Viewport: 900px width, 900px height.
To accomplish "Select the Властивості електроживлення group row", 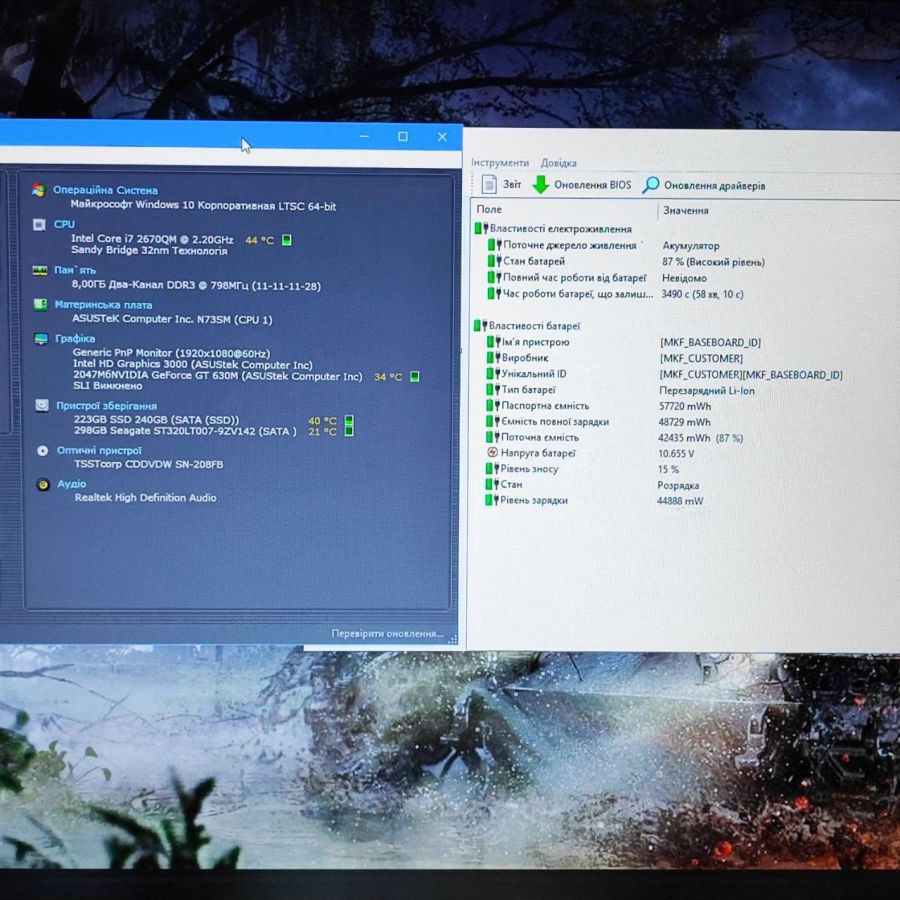I will pyautogui.click(x=553, y=228).
